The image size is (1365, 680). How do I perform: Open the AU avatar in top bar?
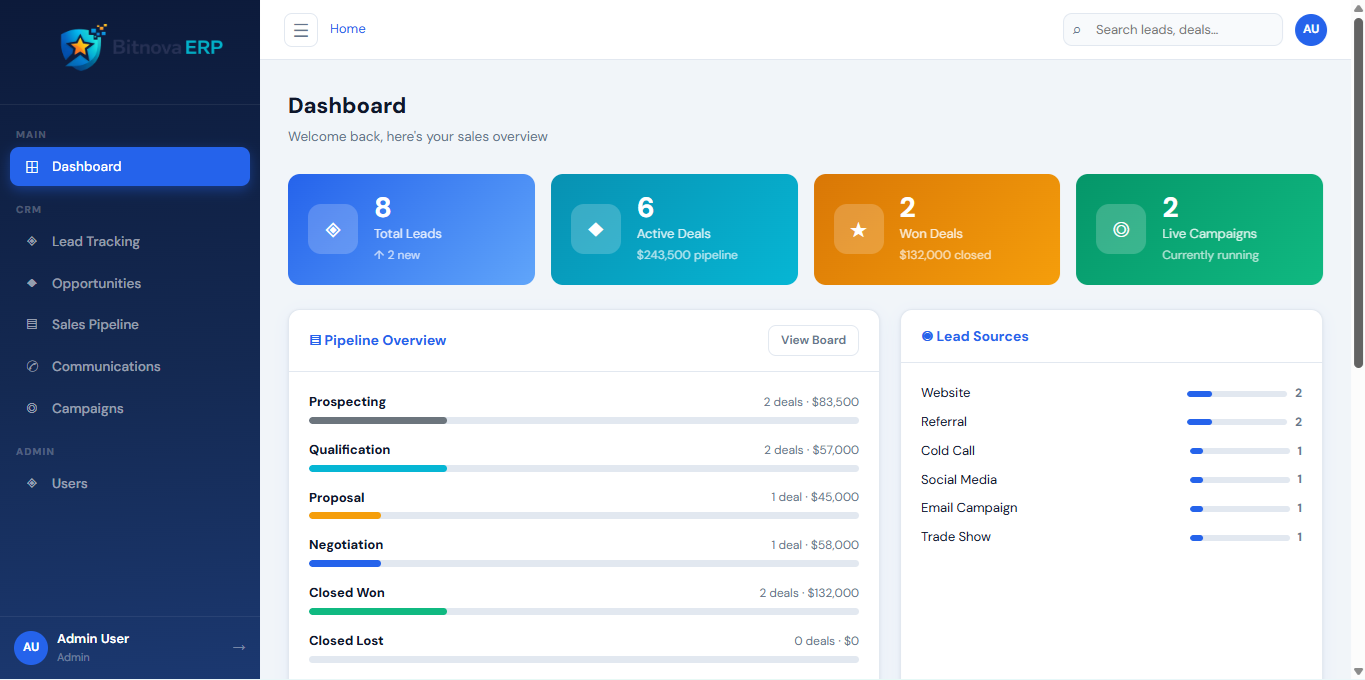coord(1311,30)
